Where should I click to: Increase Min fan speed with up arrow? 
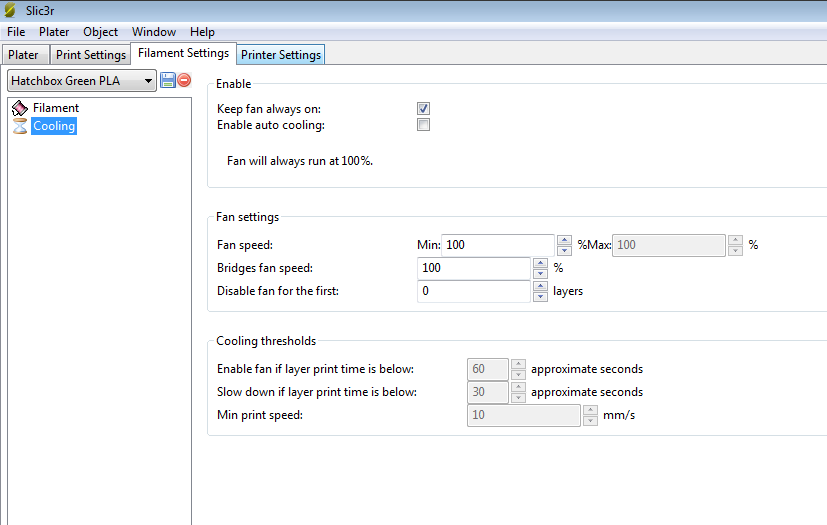click(x=564, y=240)
